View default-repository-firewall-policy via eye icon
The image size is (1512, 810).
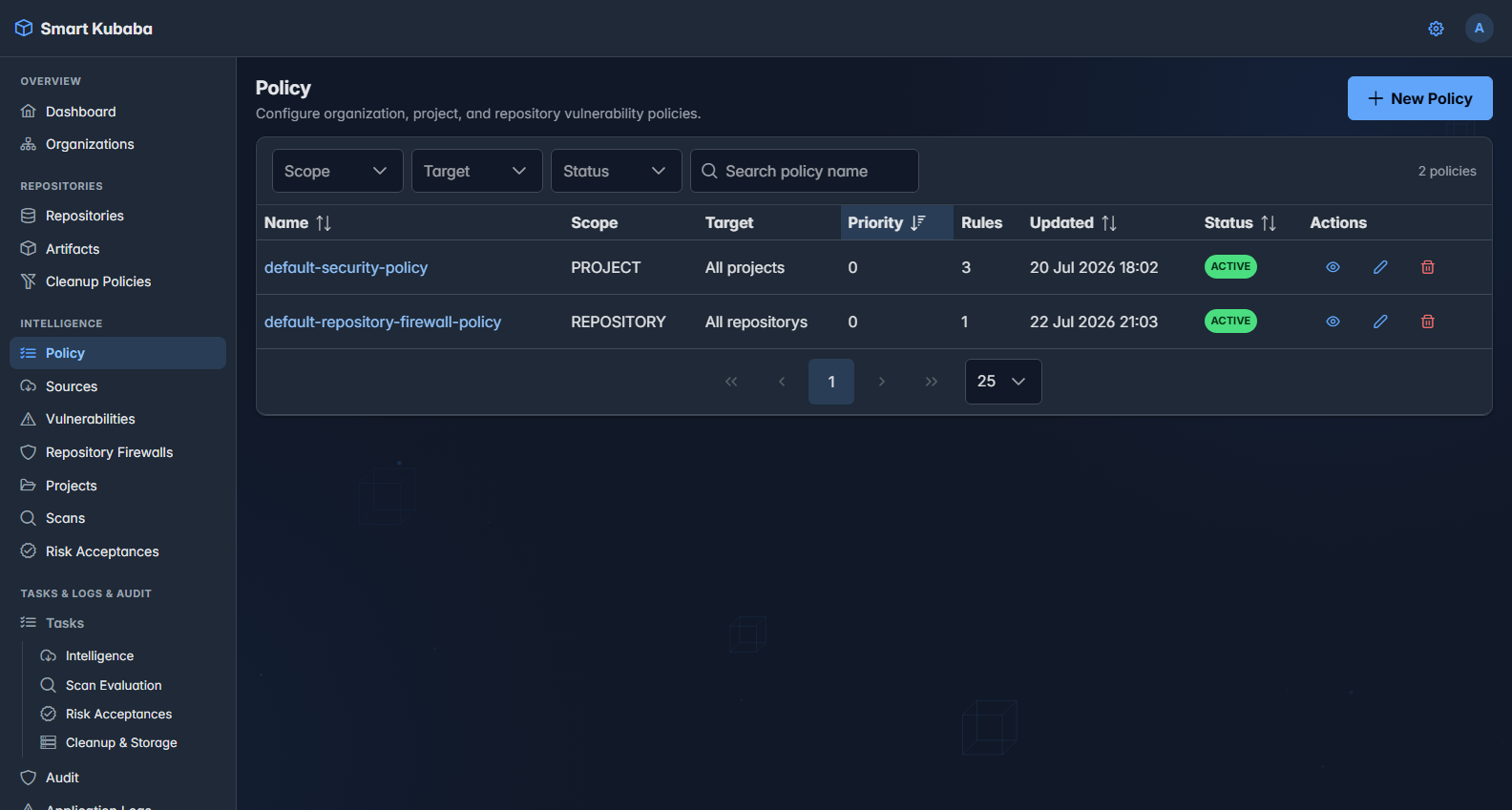pyautogui.click(x=1333, y=322)
